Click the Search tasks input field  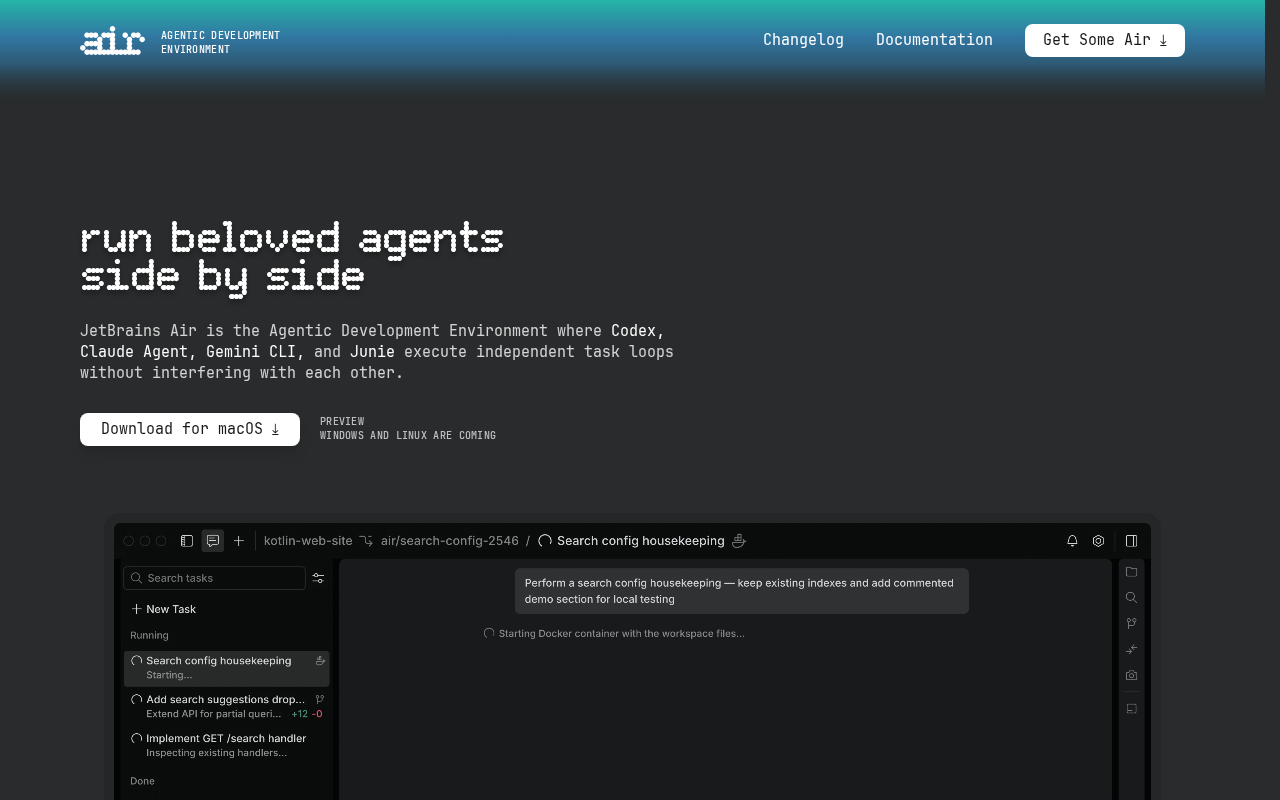[x=214, y=578]
